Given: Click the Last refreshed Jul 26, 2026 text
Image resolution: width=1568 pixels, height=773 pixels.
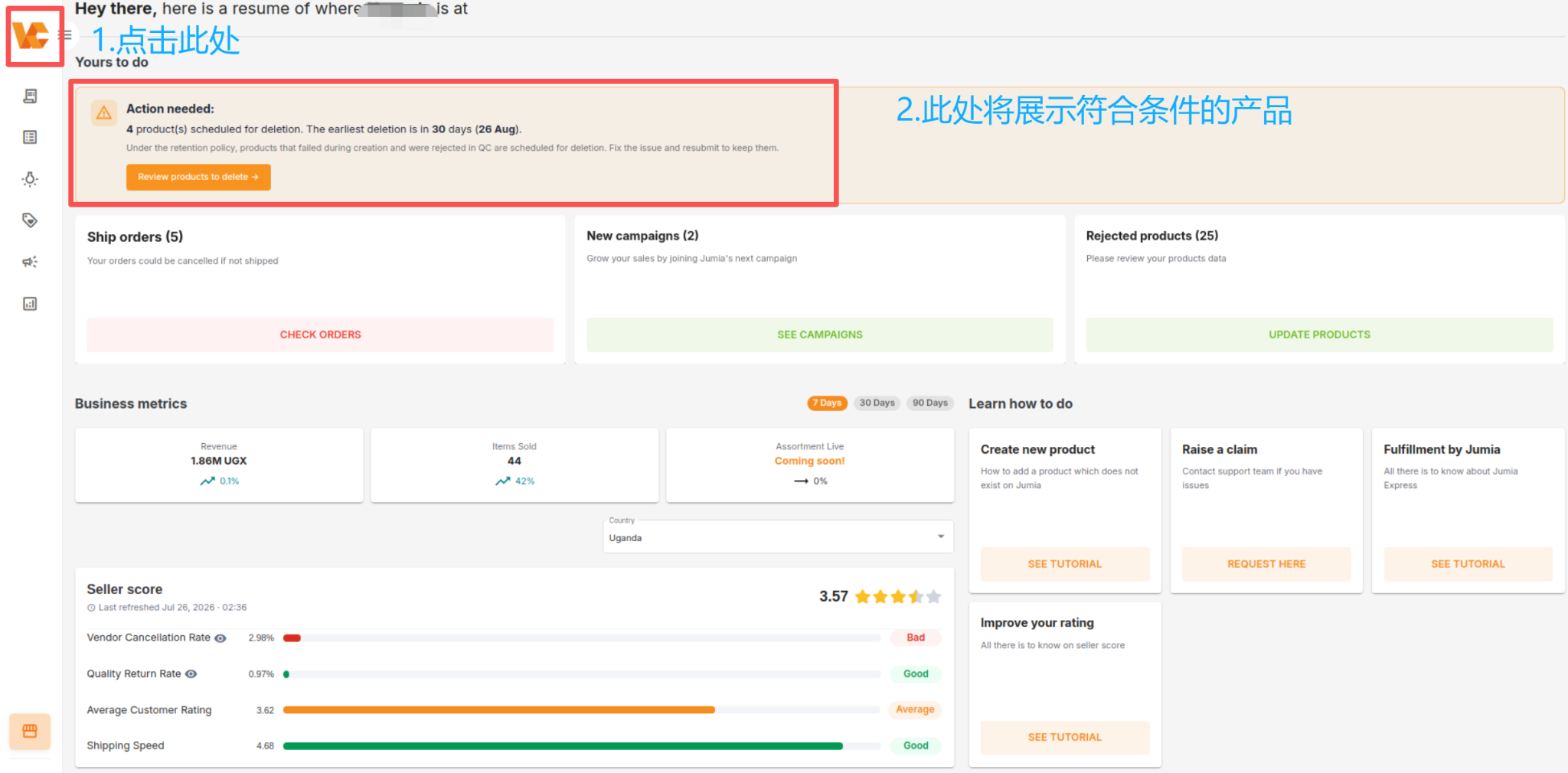Looking at the screenshot, I should (172, 608).
